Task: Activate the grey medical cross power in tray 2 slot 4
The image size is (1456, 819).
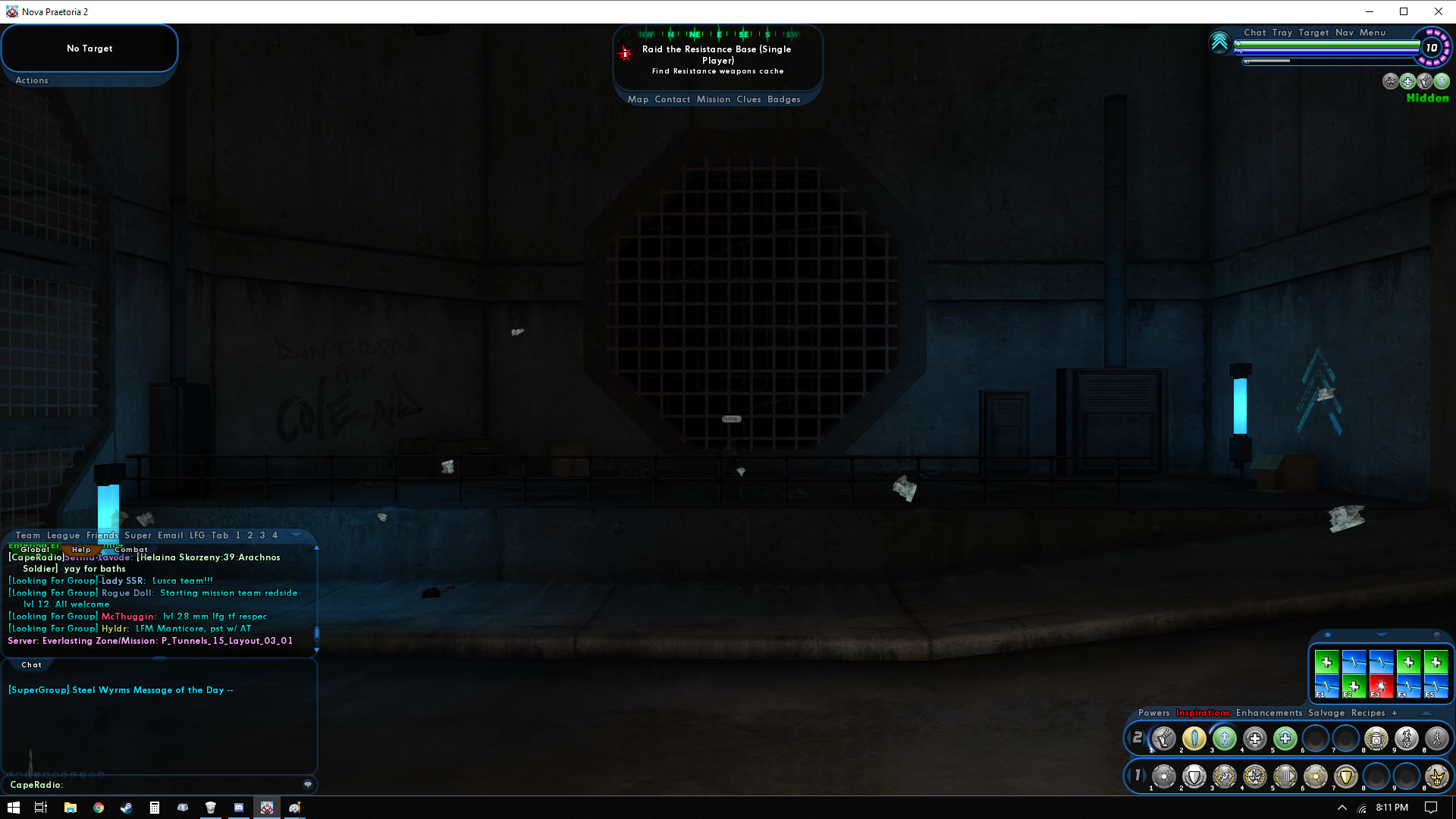Action: pyautogui.click(x=1255, y=738)
